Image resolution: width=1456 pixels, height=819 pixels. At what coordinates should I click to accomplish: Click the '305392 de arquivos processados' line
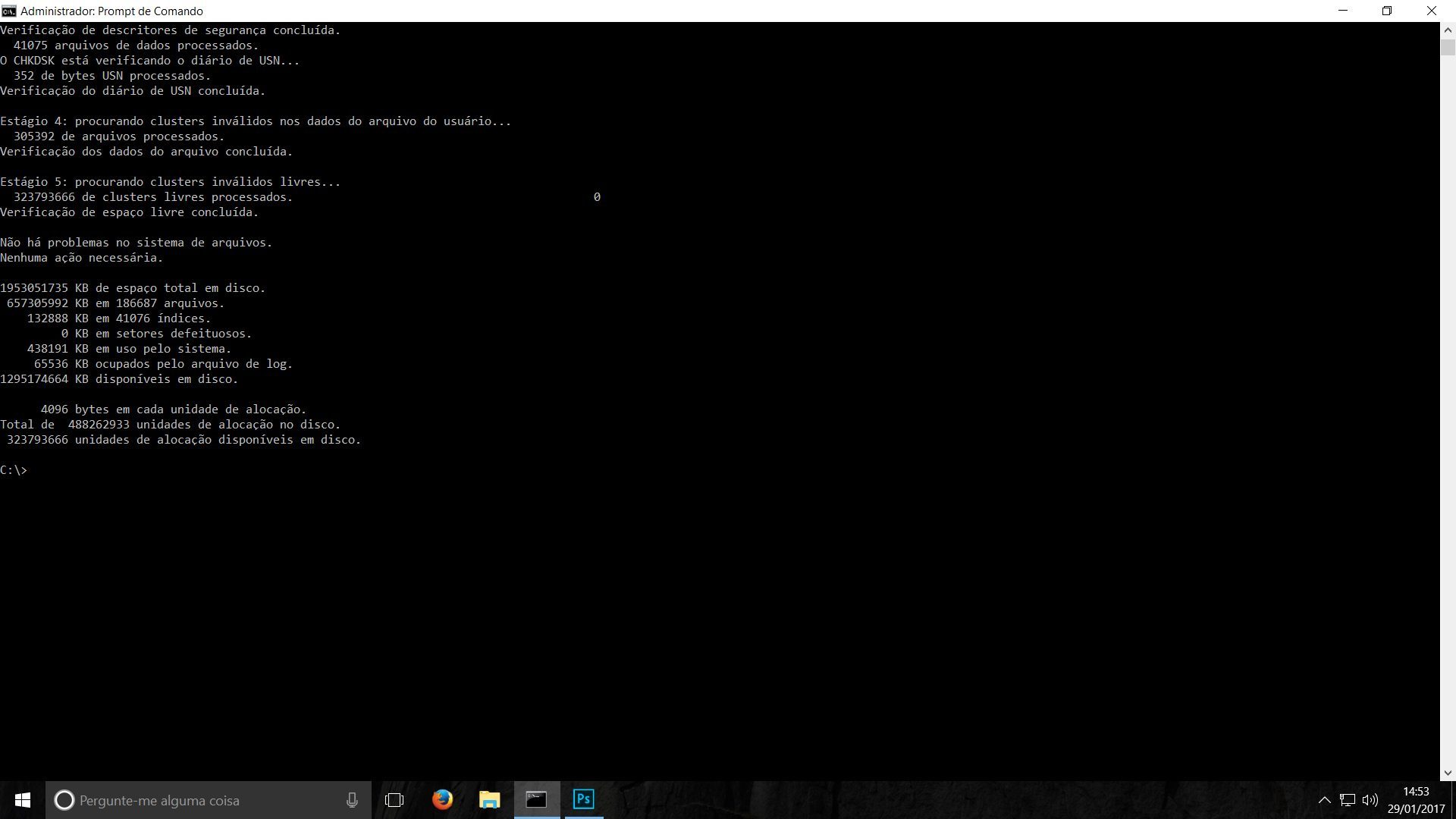[x=119, y=136]
